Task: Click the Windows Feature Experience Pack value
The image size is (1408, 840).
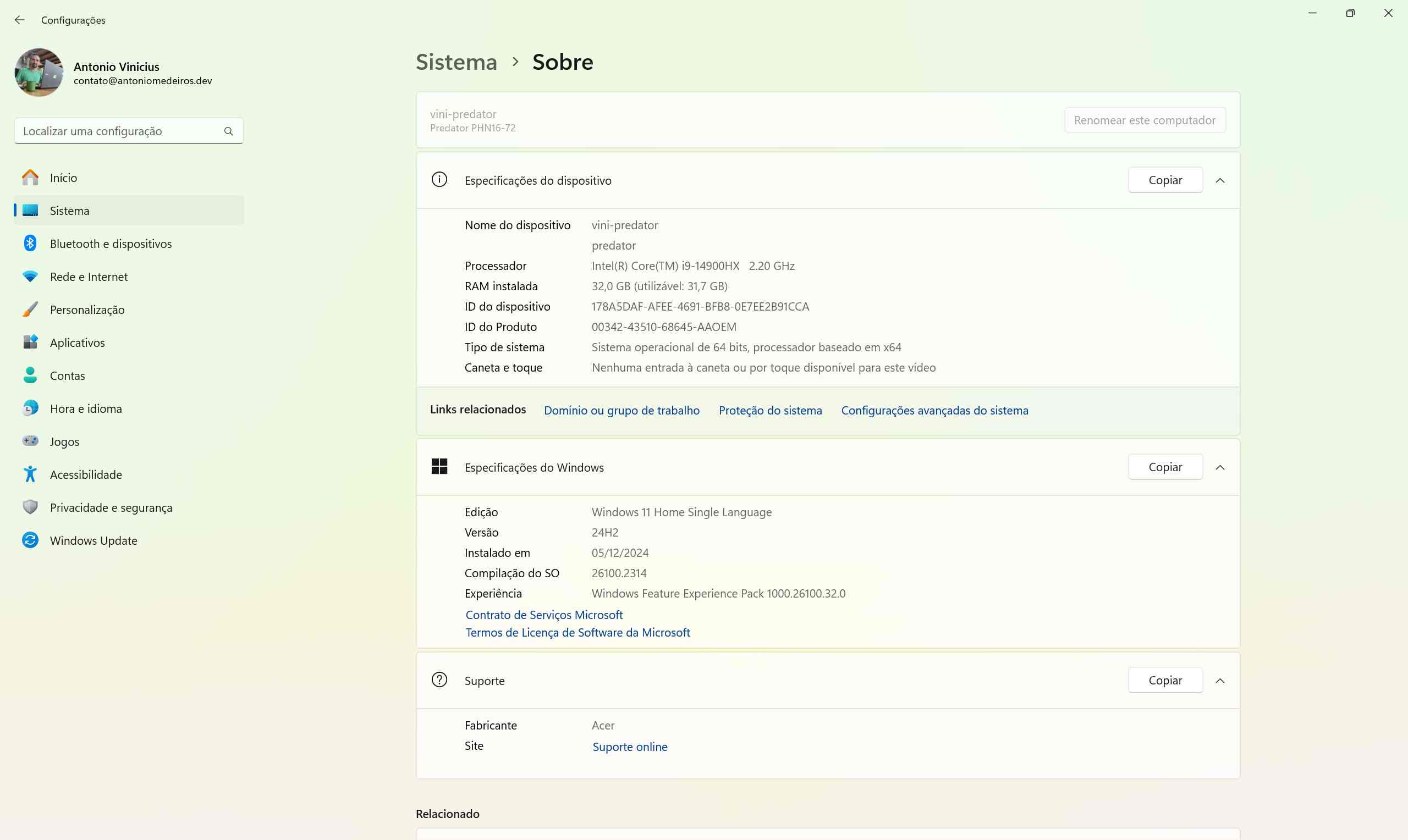Action: pos(718,593)
